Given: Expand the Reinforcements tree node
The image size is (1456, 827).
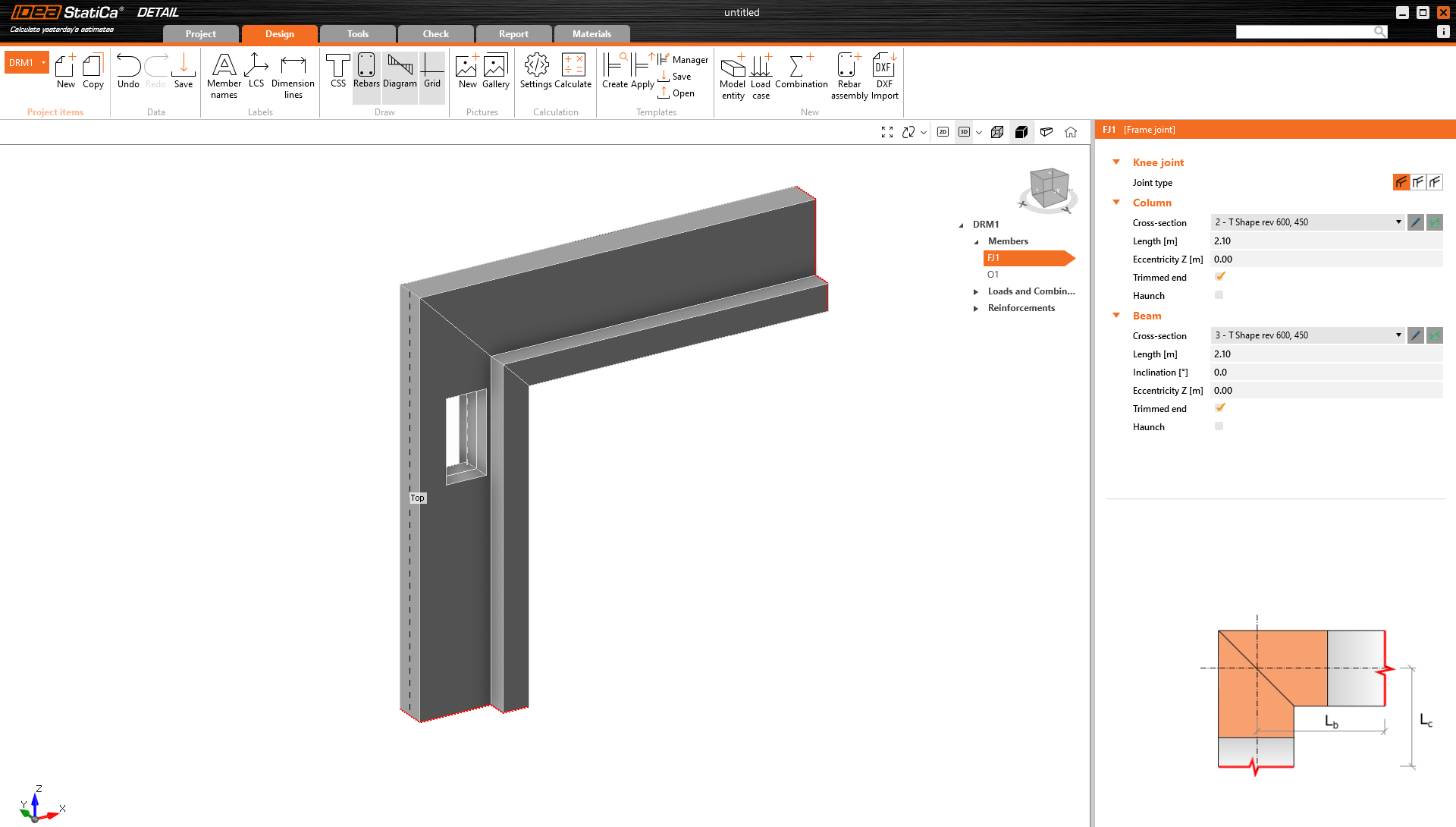Looking at the screenshot, I should pyautogui.click(x=976, y=308).
